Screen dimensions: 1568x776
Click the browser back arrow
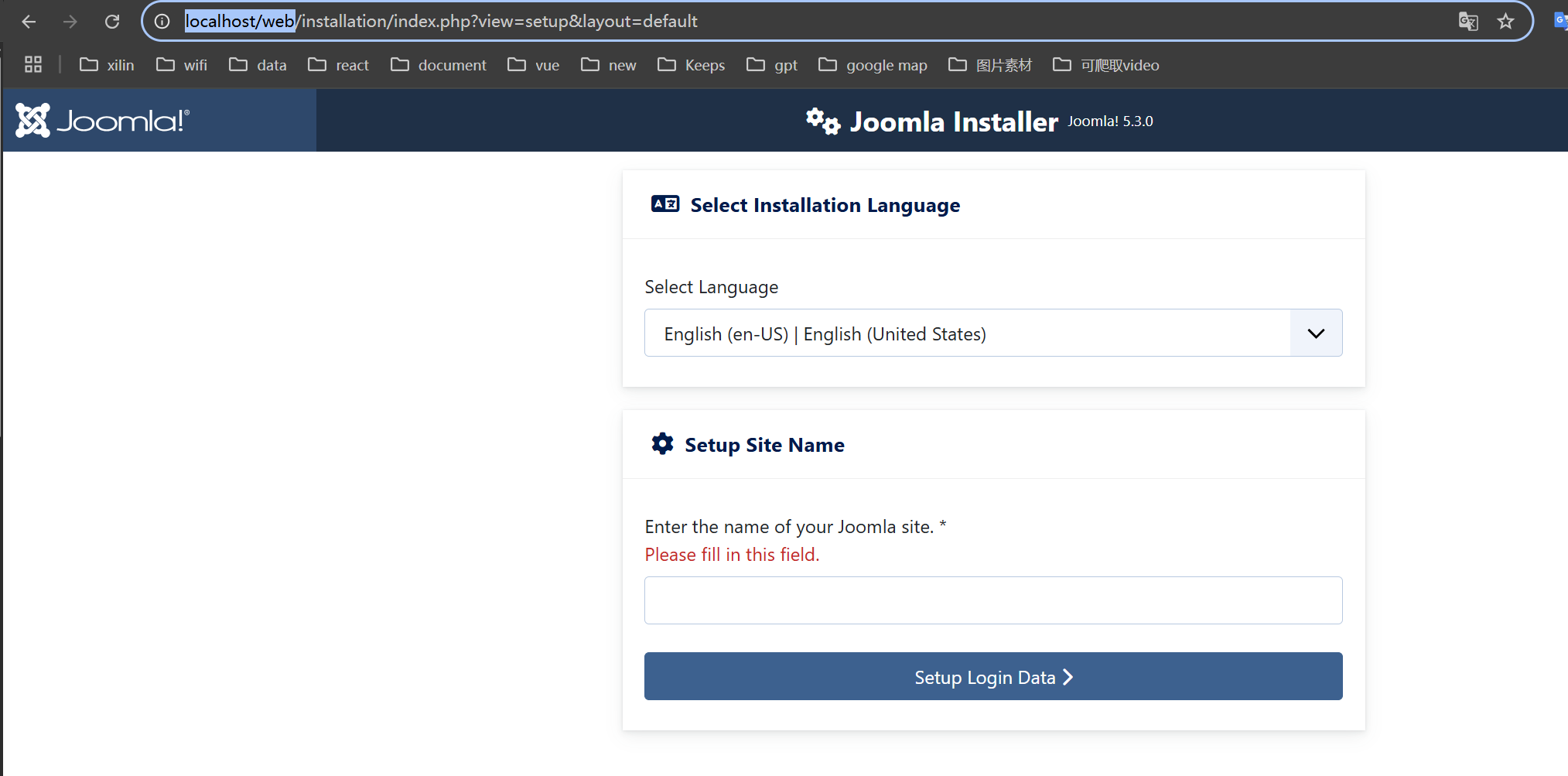[29, 22]
